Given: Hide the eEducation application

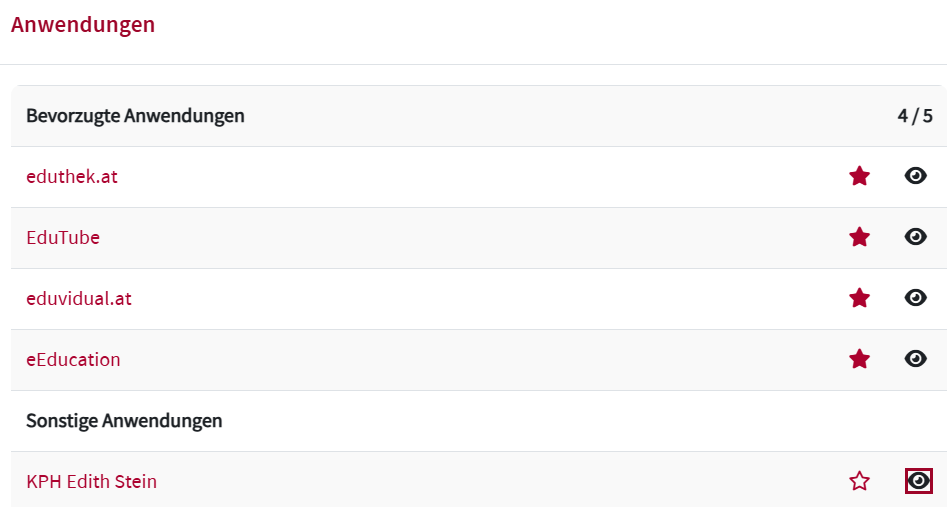Looking at the screenshot, I should 916,360.
